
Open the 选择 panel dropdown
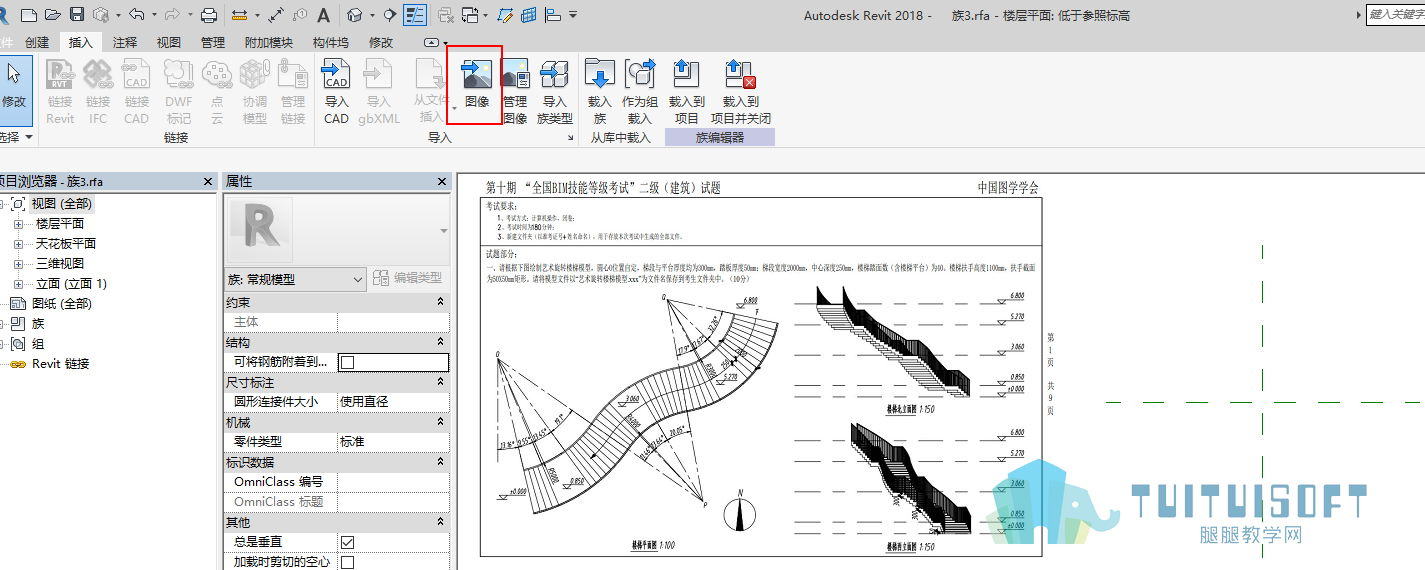click(x=16, y=137)
